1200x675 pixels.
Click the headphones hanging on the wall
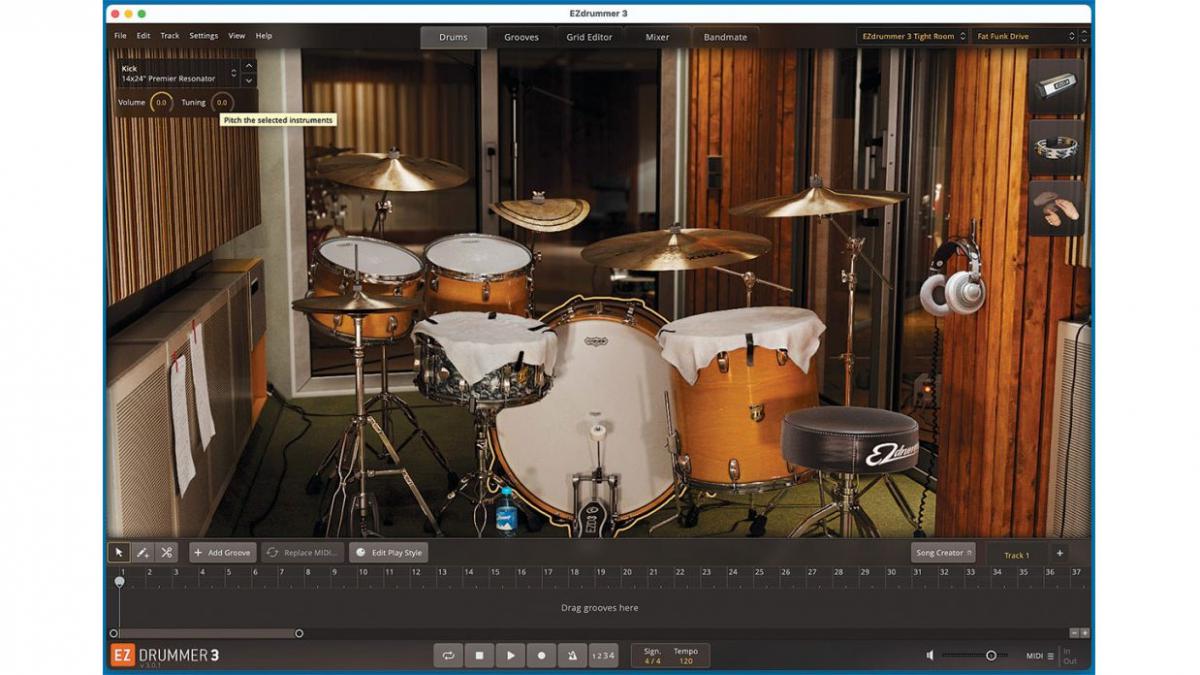952,278
